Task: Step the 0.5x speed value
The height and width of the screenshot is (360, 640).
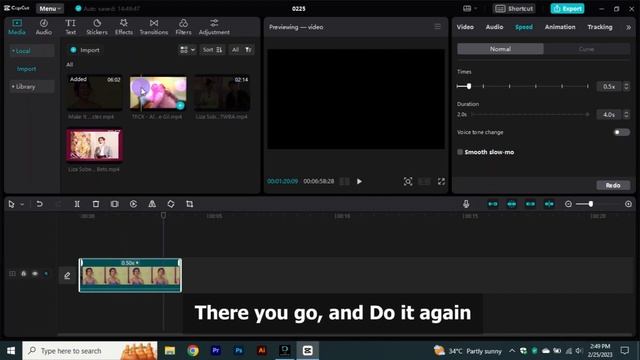Action: coord(626,87)
